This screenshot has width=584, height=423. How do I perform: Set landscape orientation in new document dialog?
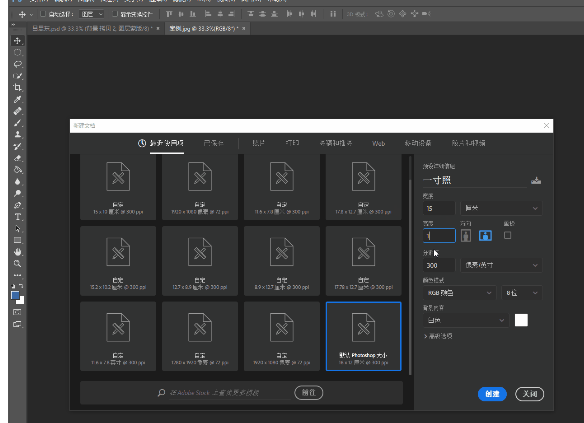485,235
